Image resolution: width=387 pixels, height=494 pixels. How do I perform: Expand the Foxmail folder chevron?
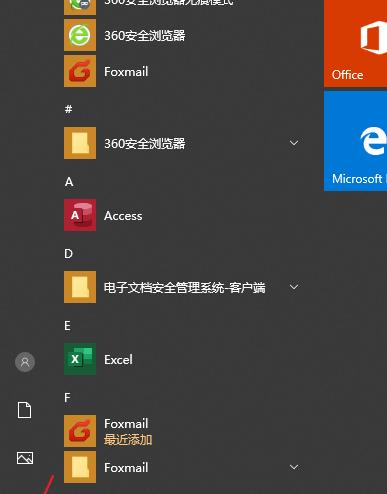point(294,467)
